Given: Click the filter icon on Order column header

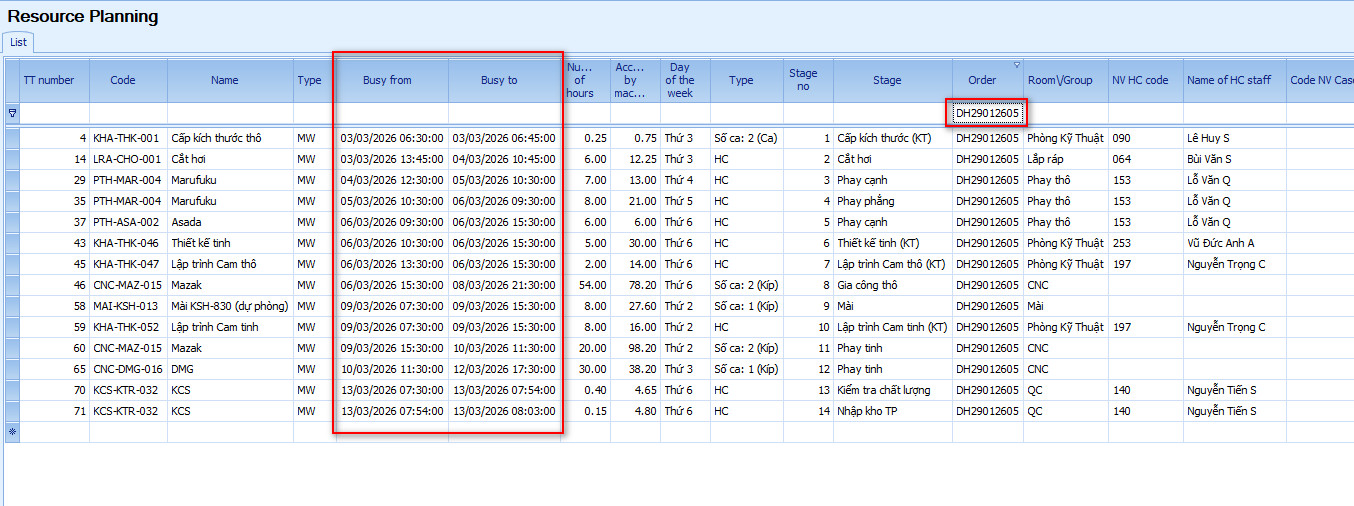Looking at the screenshot, I should click(1016, 65).
